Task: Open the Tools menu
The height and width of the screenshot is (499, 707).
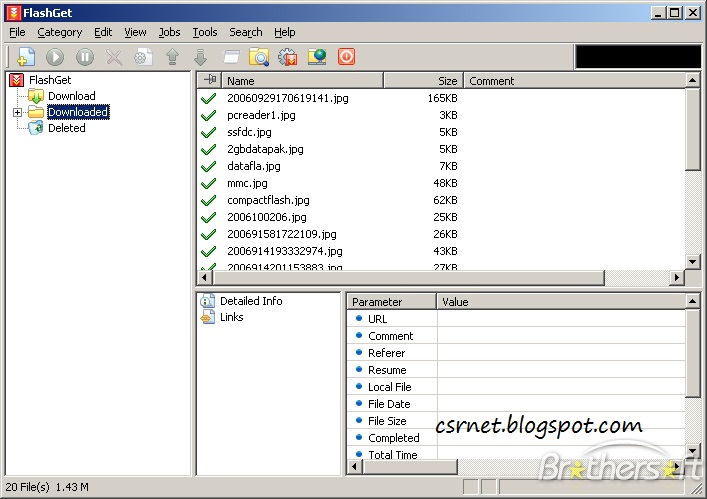Action: click(x=205, y=32)
